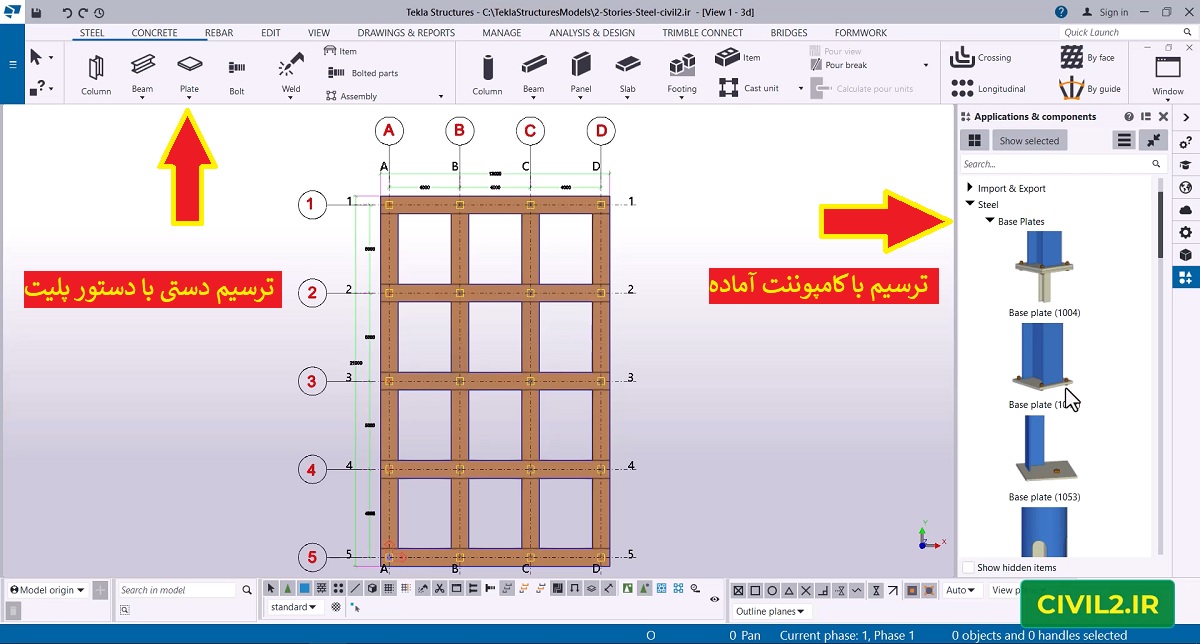Select Base plate (1004) thumbnail
1200x644 pixels.
pyautogui.click(x=1043, y=268)
